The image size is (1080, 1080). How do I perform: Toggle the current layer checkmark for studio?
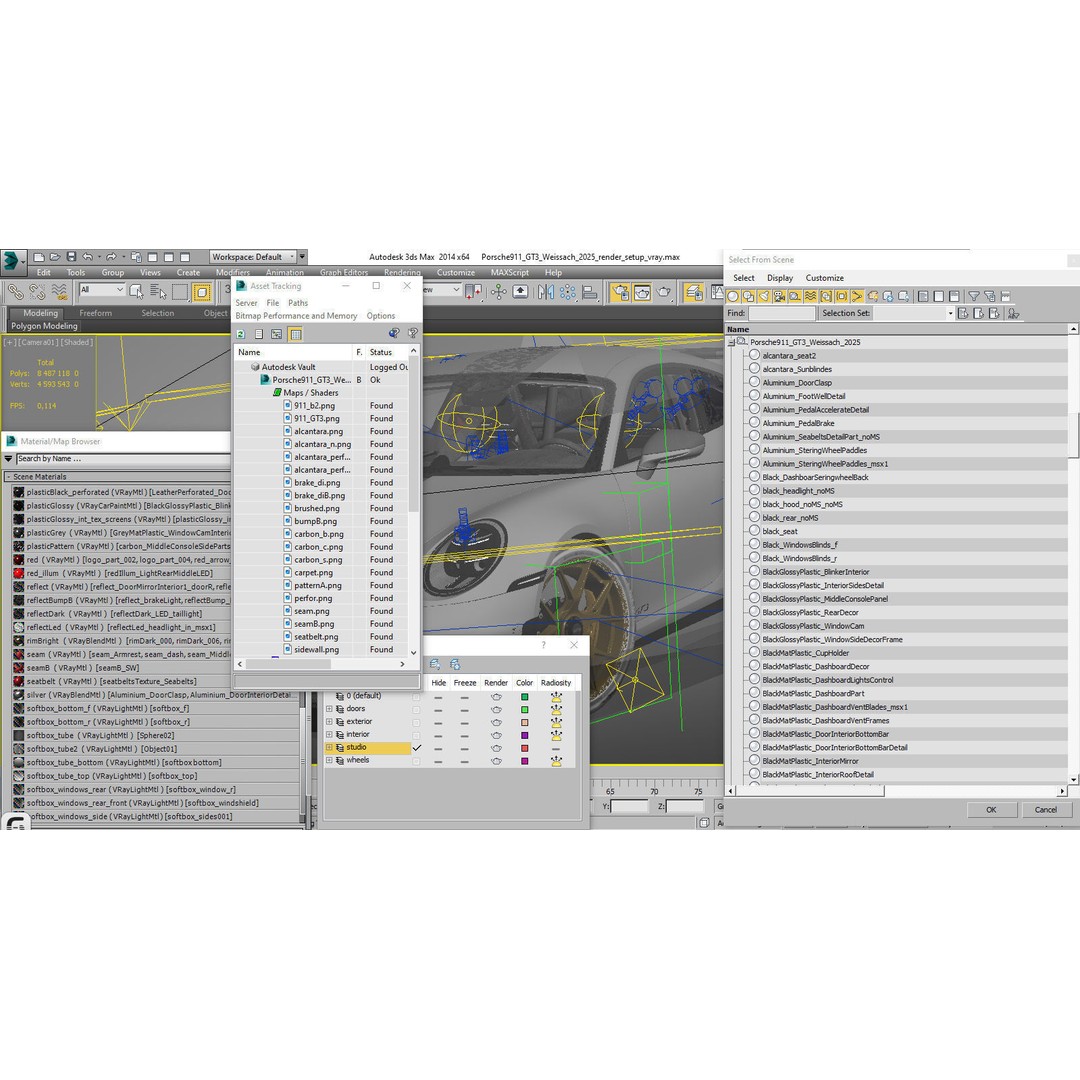coord(416,748)
